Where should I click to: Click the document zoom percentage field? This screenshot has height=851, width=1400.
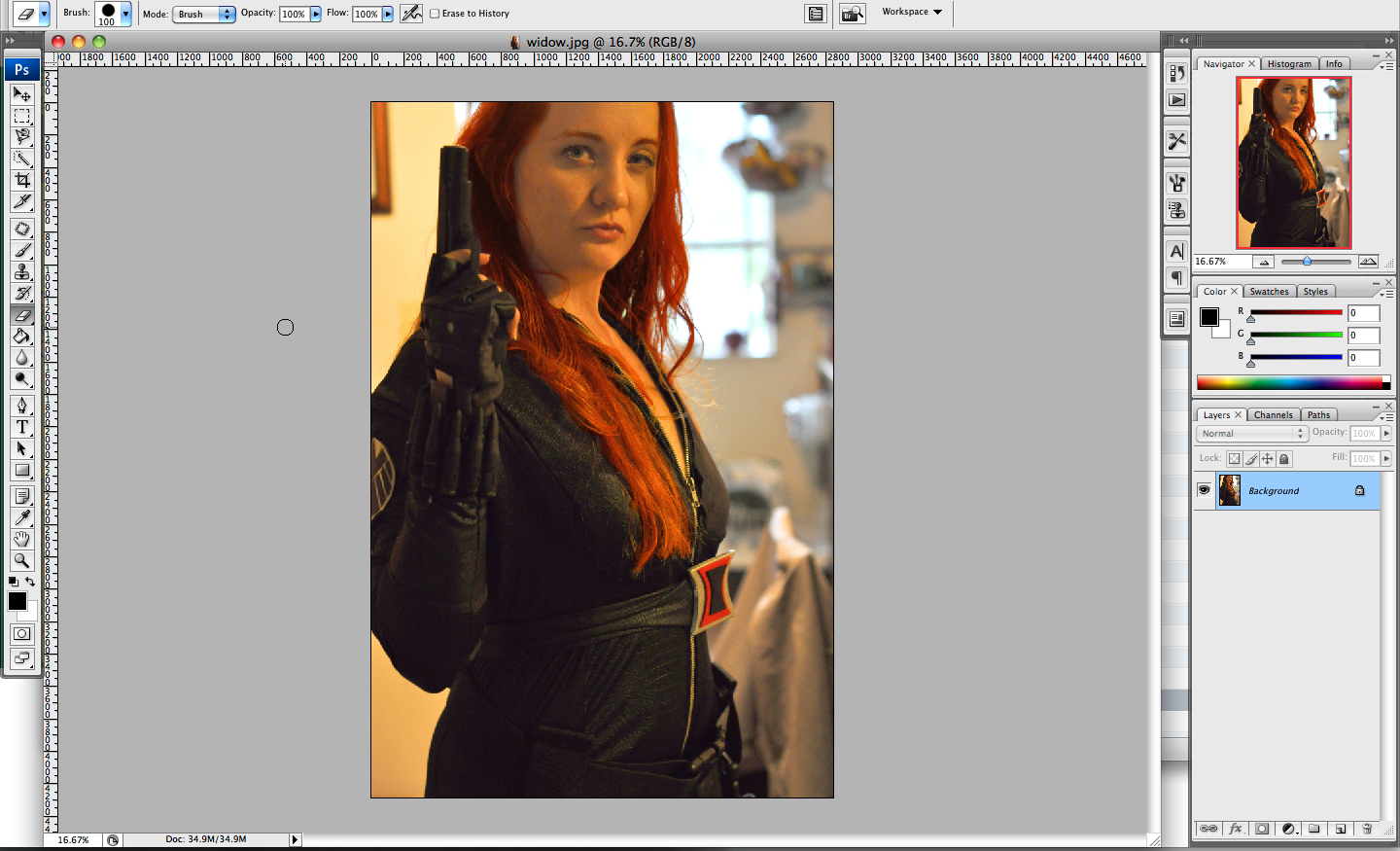[73, 839]
